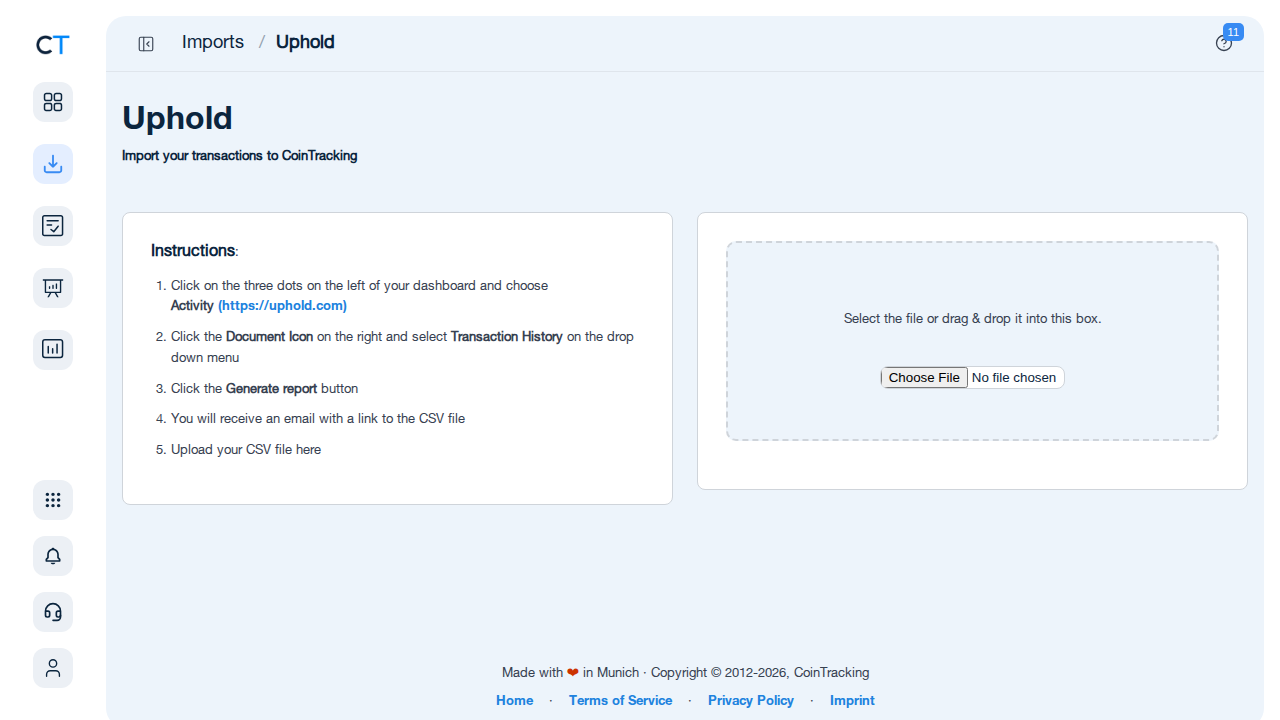1280x720 pixels.
Task: Open the help icon with badge 11
Action: pyautogui.click(x=1224, y=43)
